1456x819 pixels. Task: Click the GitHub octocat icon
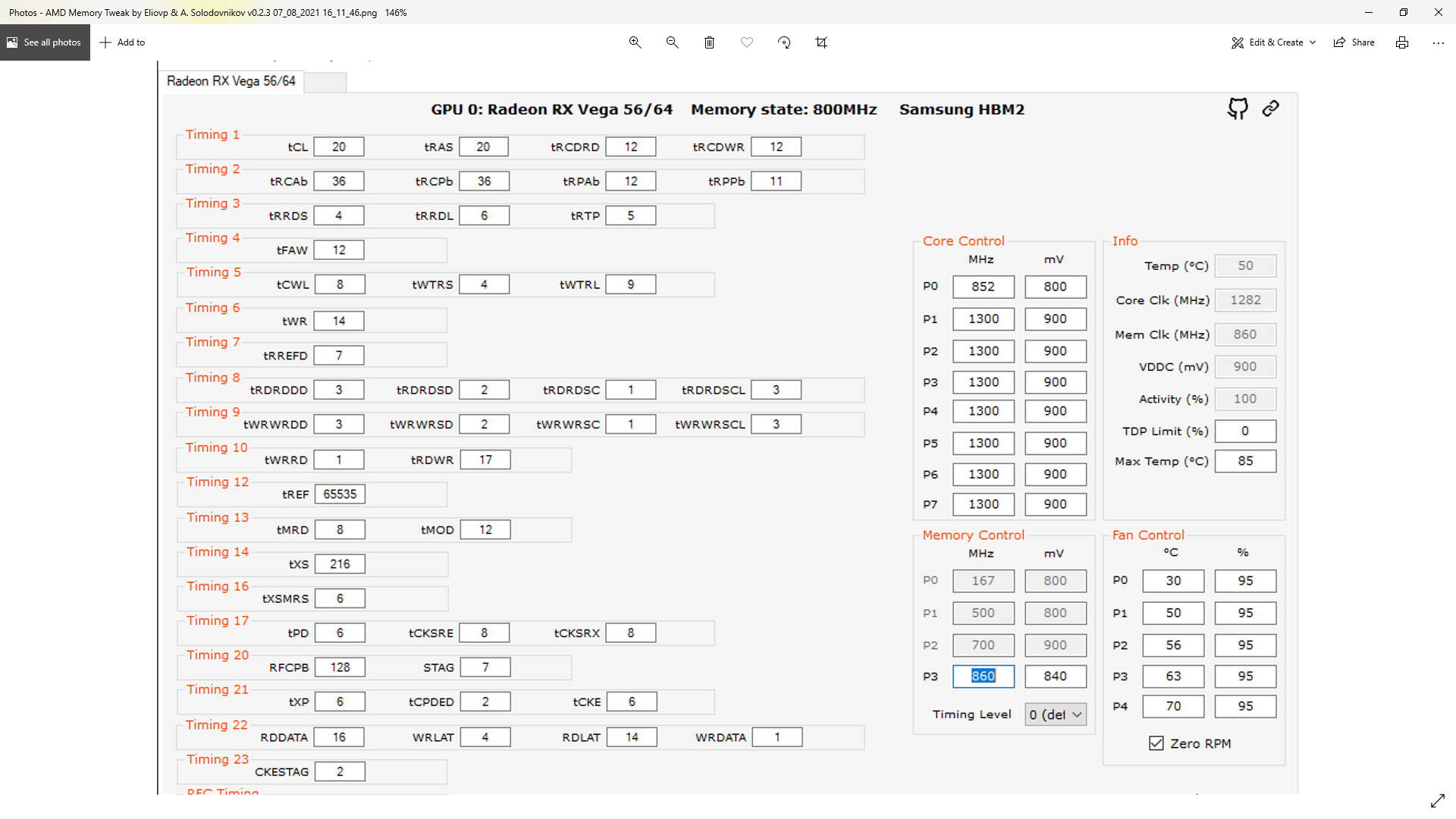coord(1238,108)
